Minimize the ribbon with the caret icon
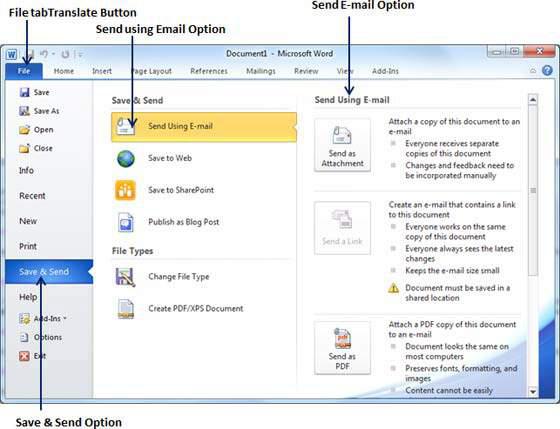The width and height of the screenshot is (560, 429). coord(532,71)
